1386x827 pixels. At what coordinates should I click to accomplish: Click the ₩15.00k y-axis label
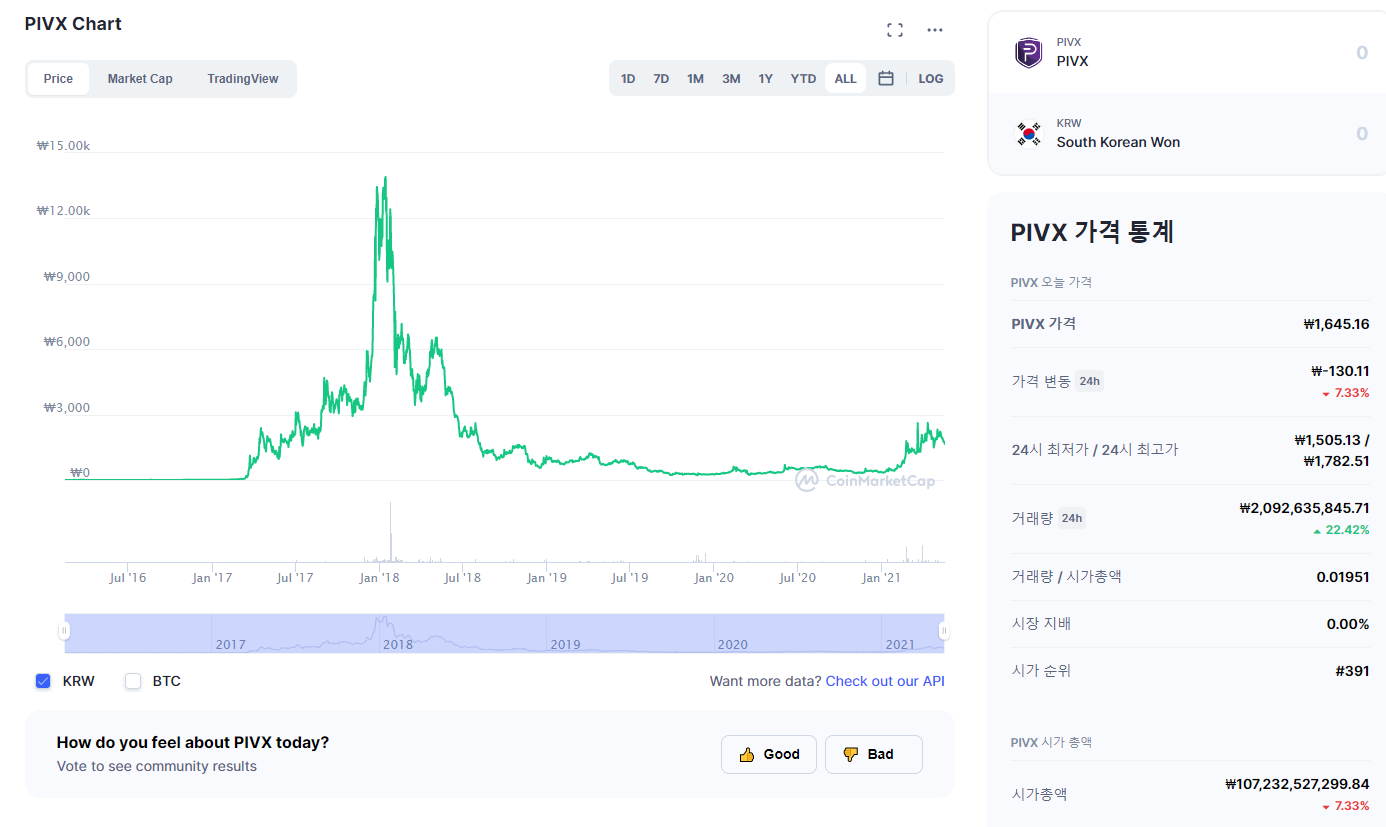tap(63, 145)
